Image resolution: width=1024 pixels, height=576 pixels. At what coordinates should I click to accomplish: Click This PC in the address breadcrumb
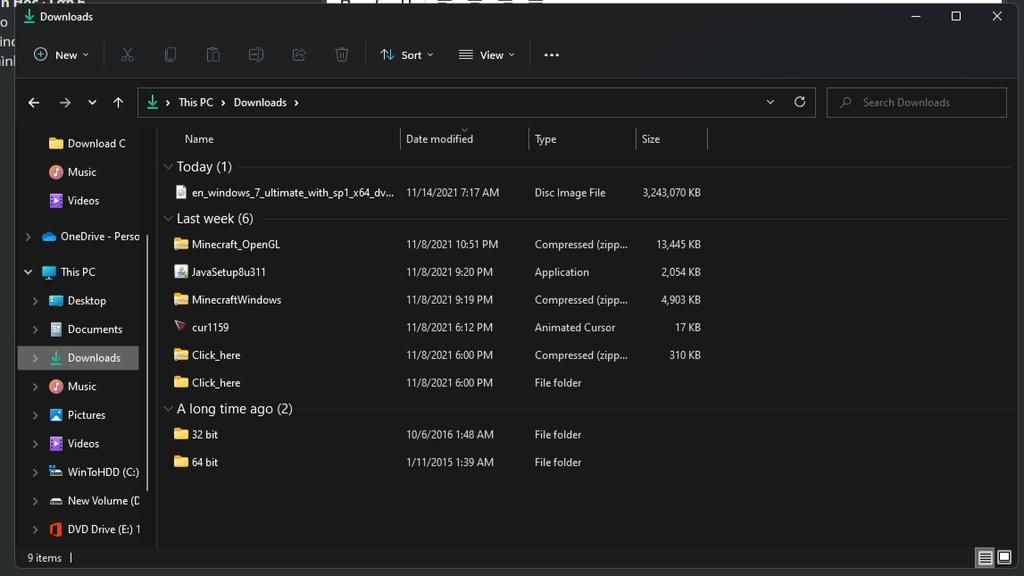point(196,103)
